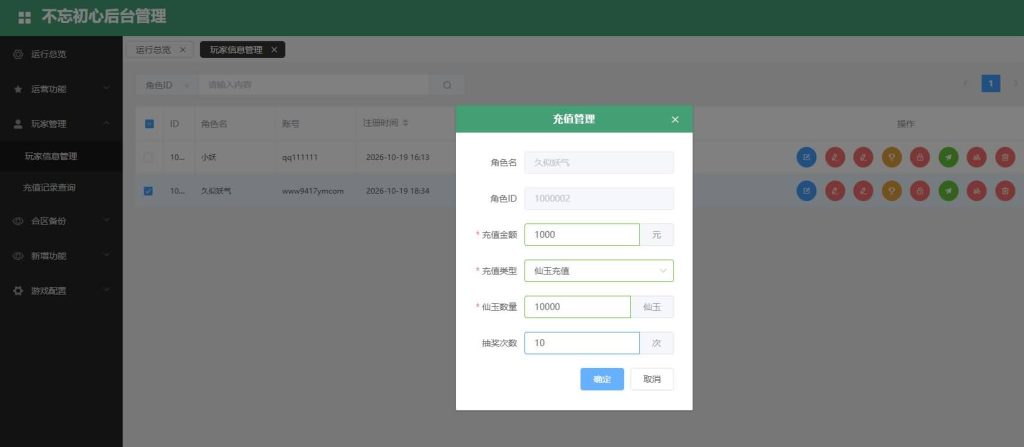Open 充值记录查询 in the sidebar
The image size is (1024, 447).
[x=61, y=188]
